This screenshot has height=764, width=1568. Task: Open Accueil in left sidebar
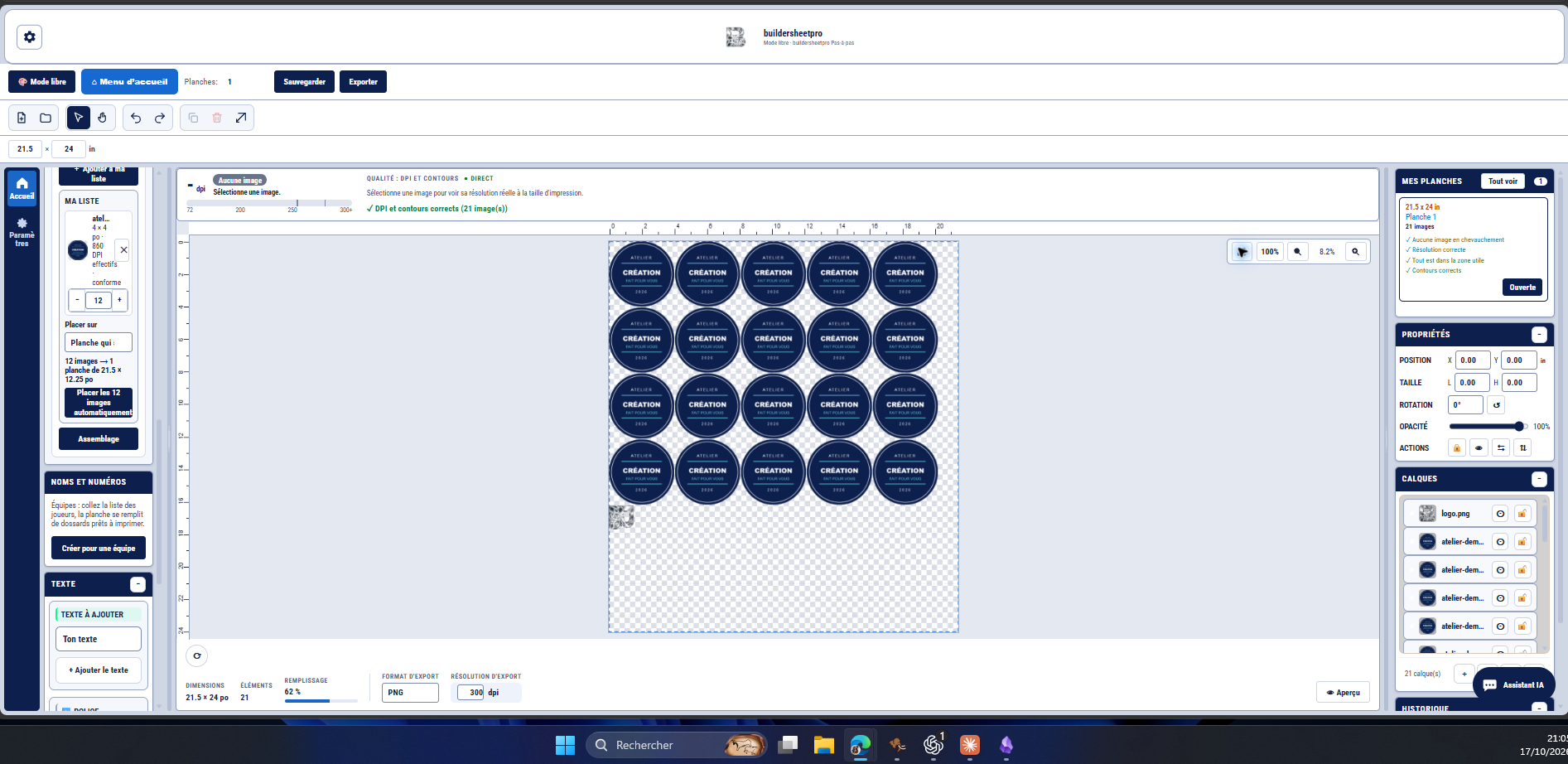point(22,189)
